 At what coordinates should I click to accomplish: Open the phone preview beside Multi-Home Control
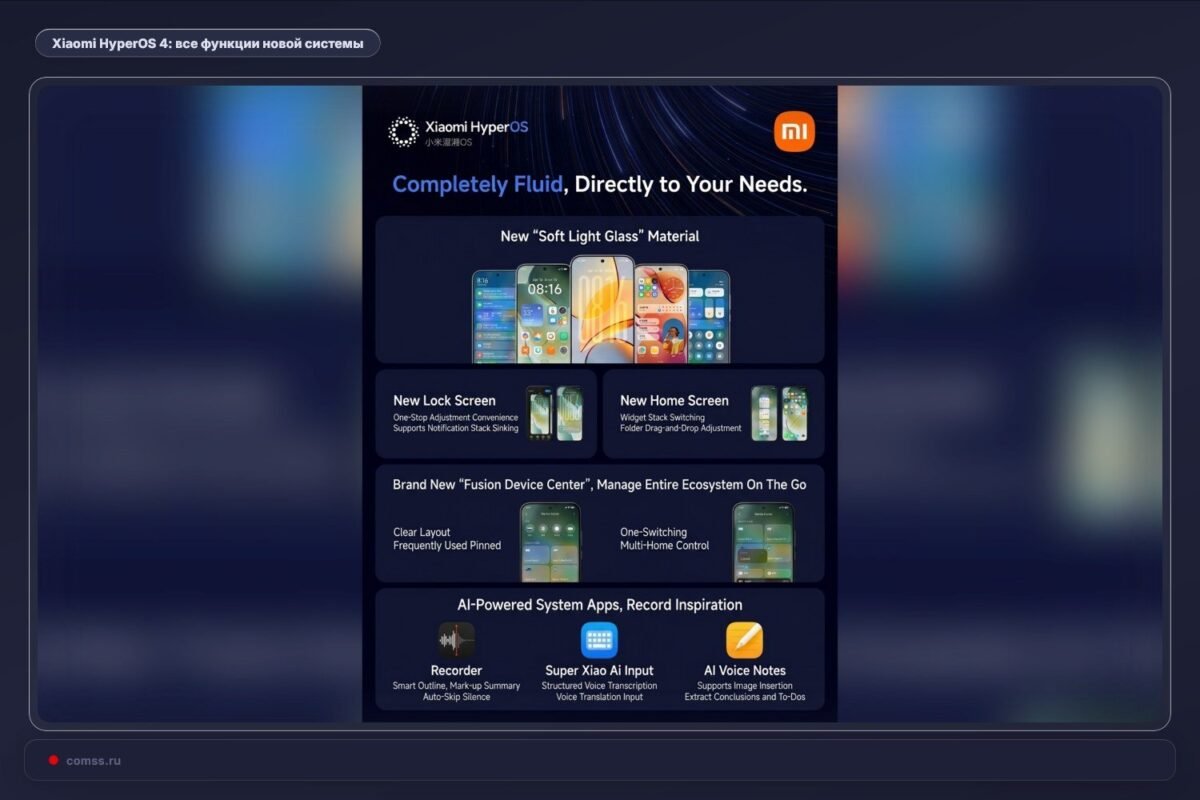tap(764, 541)
